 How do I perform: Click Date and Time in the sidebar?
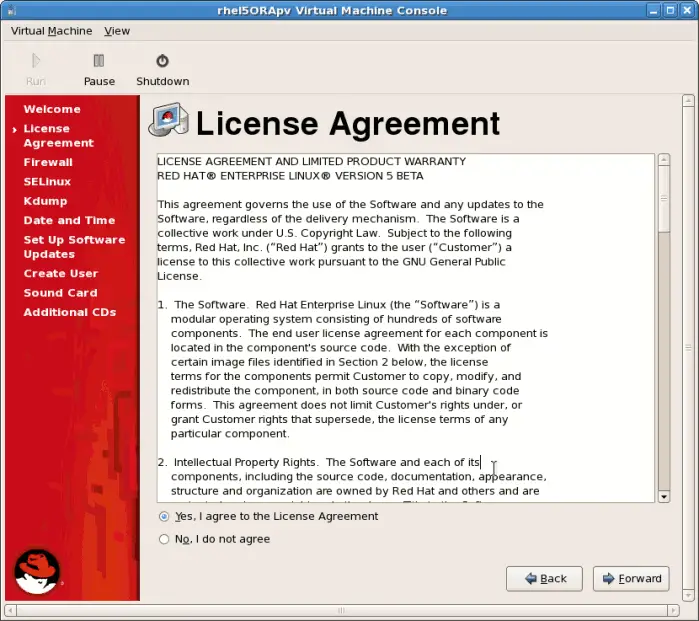point(69,220)
